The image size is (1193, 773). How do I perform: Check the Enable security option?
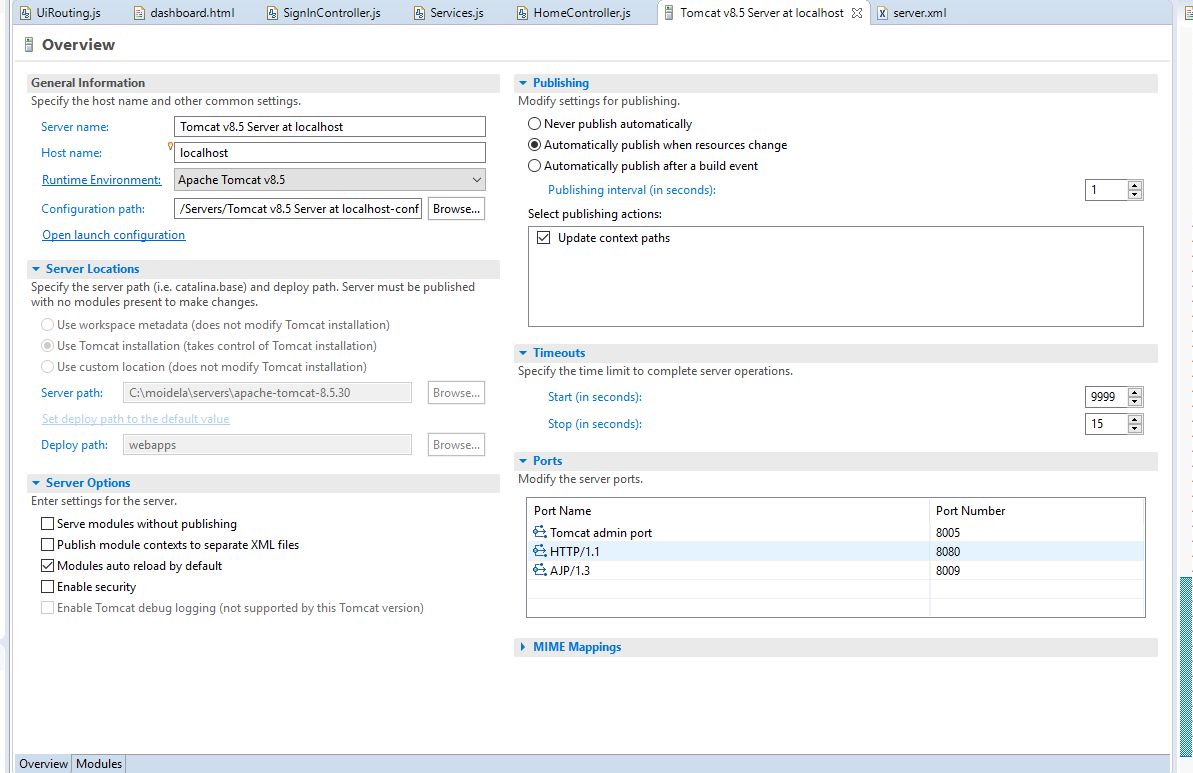[x=47, y=587]
